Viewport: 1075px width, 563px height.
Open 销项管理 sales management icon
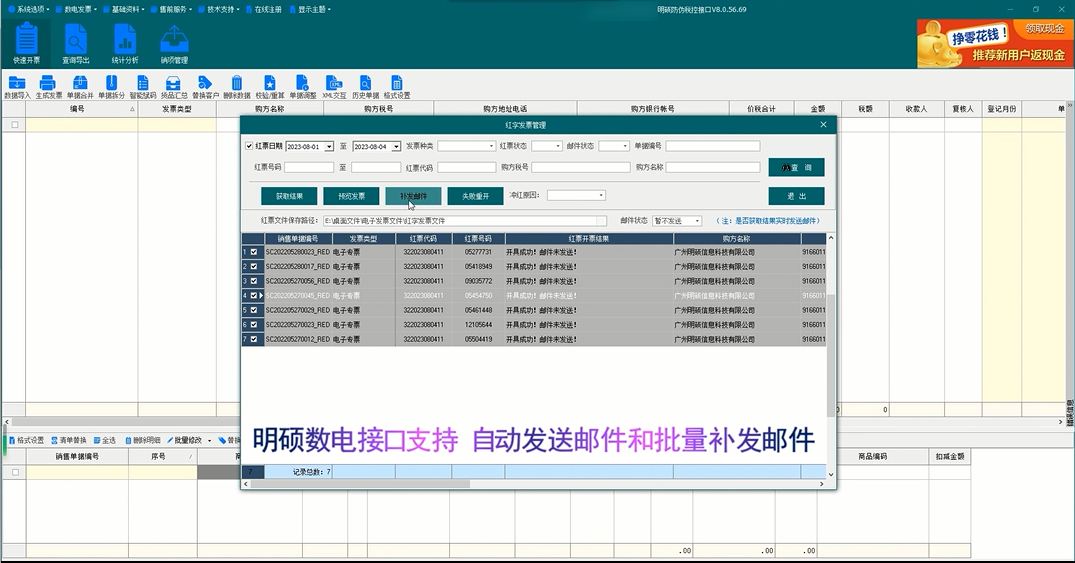pos(174,44)
